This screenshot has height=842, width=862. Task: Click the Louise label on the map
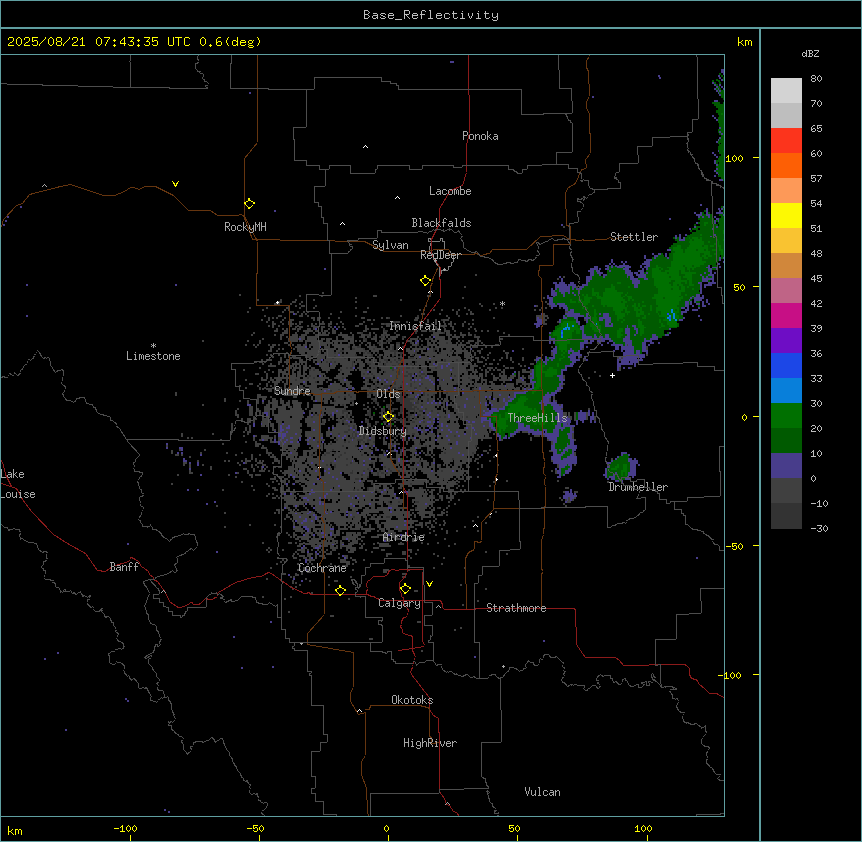18,494
